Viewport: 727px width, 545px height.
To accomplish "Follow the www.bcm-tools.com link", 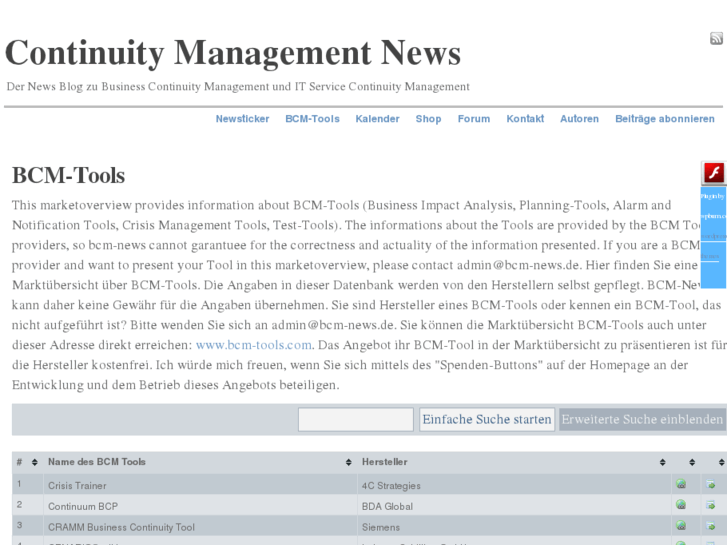I will (x=254, y=345).
